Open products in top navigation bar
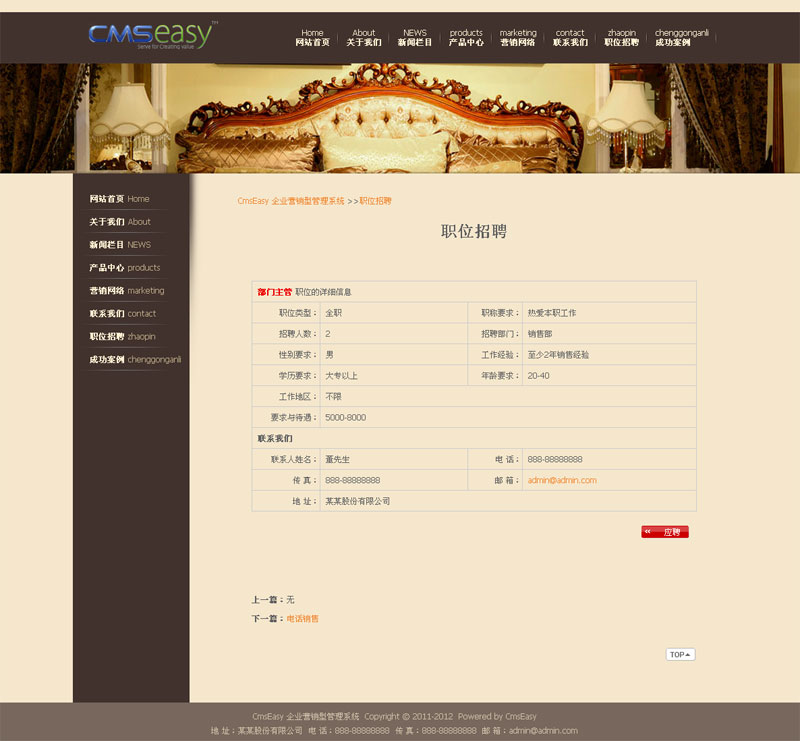This screenshot has height=741, width=800. click(466, 38)
